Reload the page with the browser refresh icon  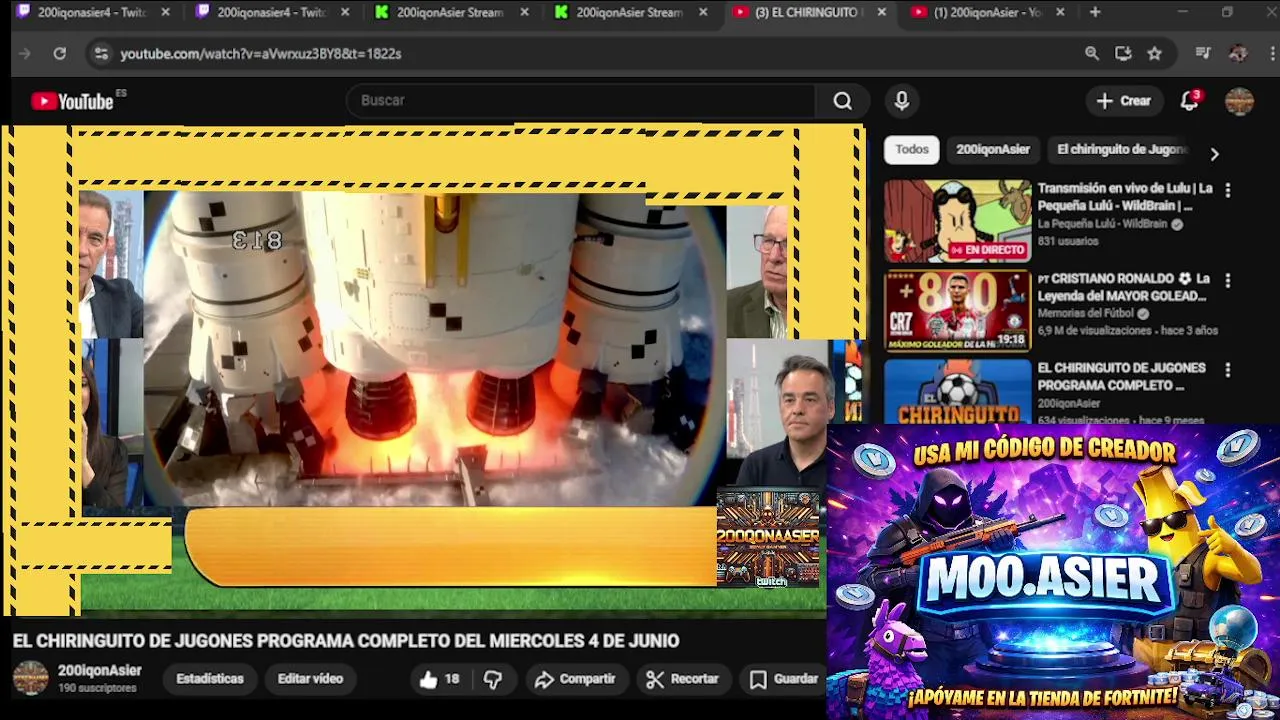click(60, 54)
